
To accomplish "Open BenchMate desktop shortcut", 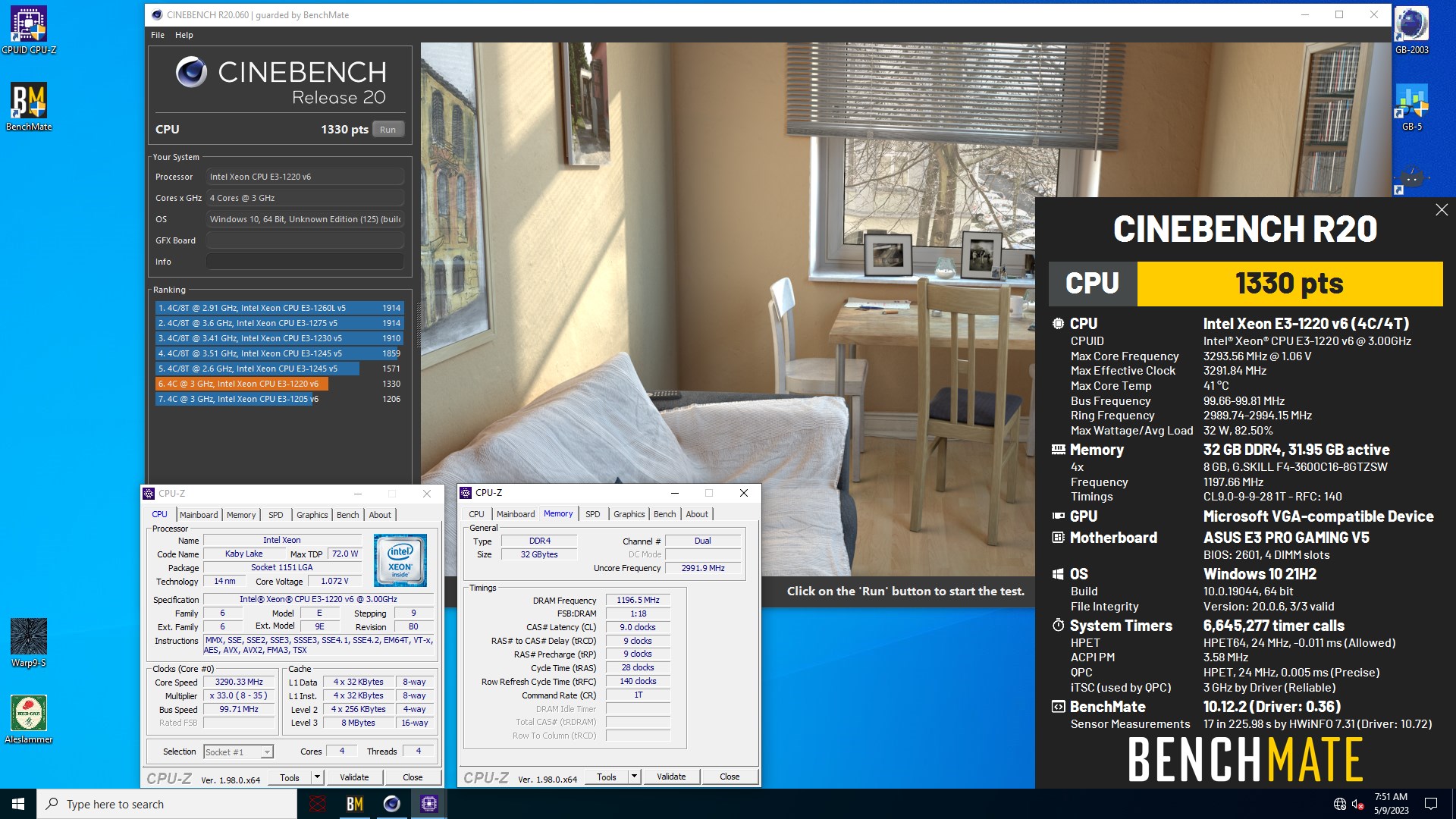I will tap(29, 107).
